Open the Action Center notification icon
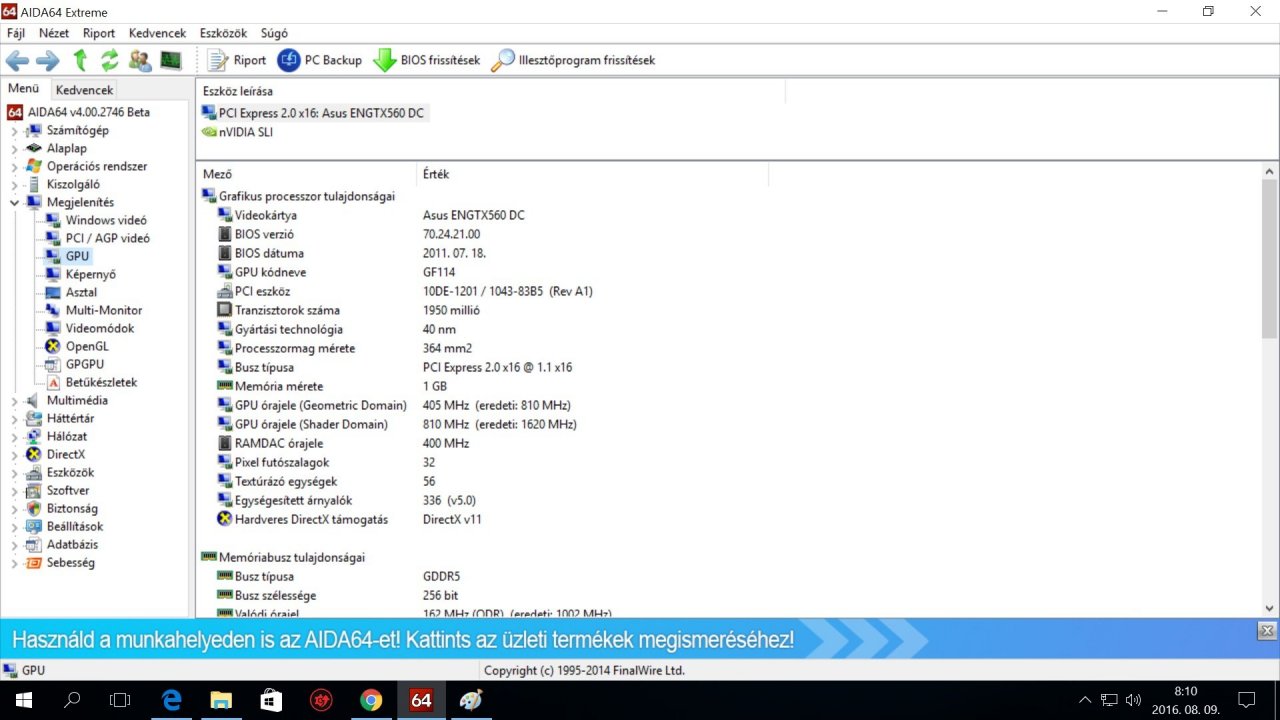The height and width of the screenshot is (720, 1280). 1246,700
